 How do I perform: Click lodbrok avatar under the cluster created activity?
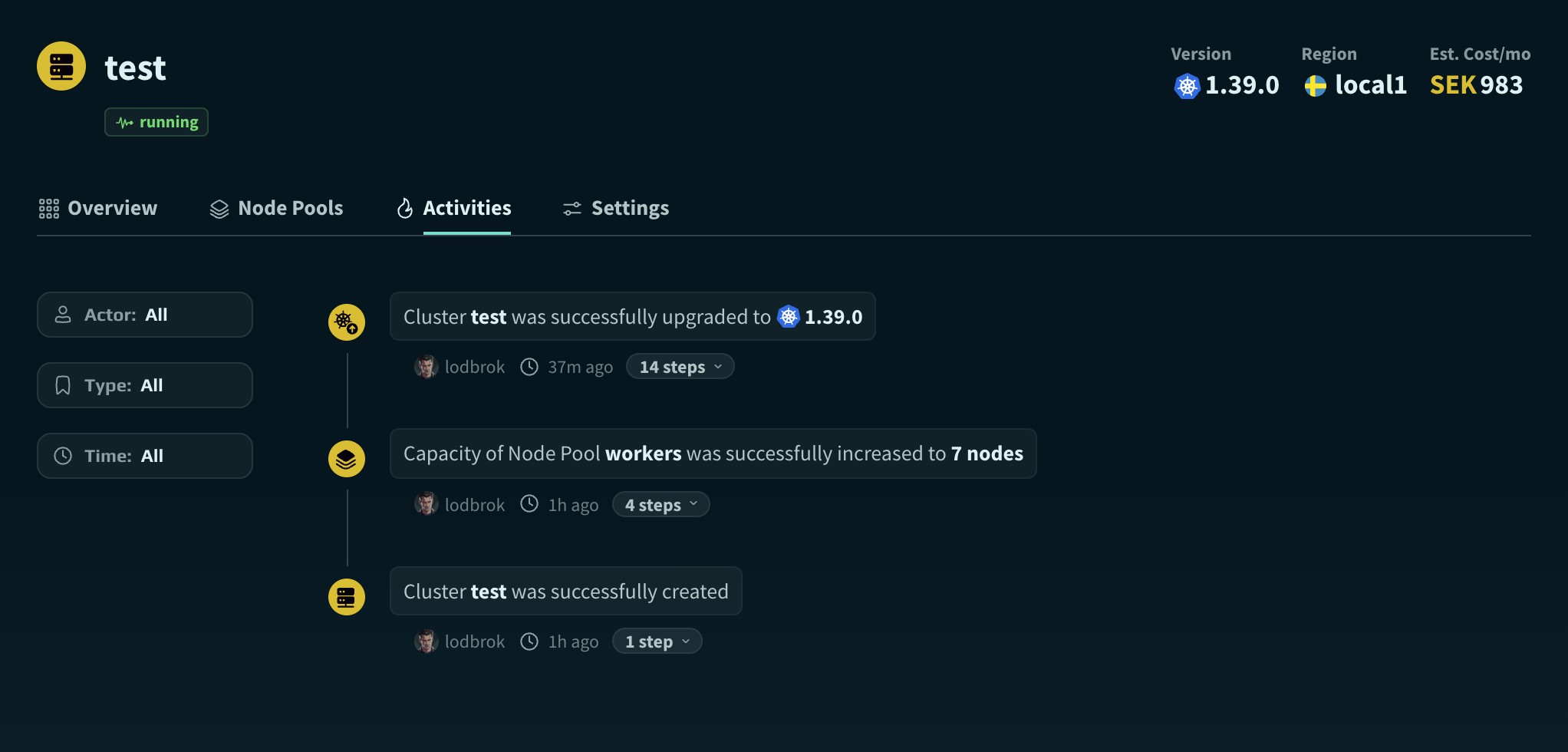(427, 642)
